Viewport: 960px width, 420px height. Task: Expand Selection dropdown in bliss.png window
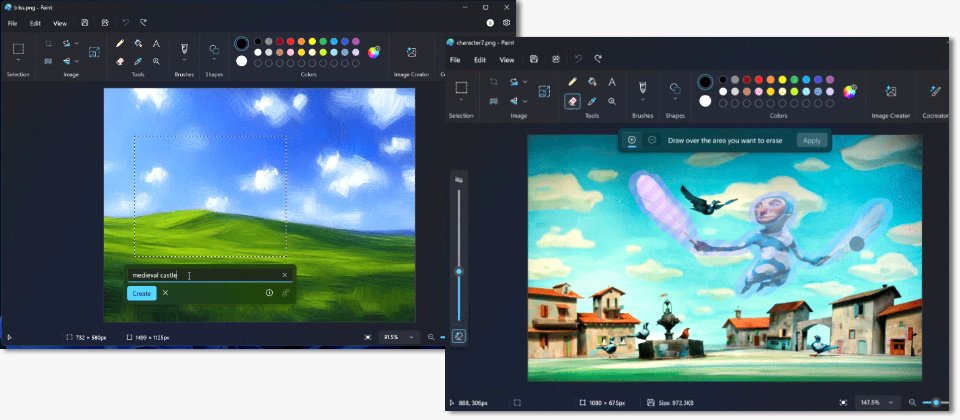(18, 60)
